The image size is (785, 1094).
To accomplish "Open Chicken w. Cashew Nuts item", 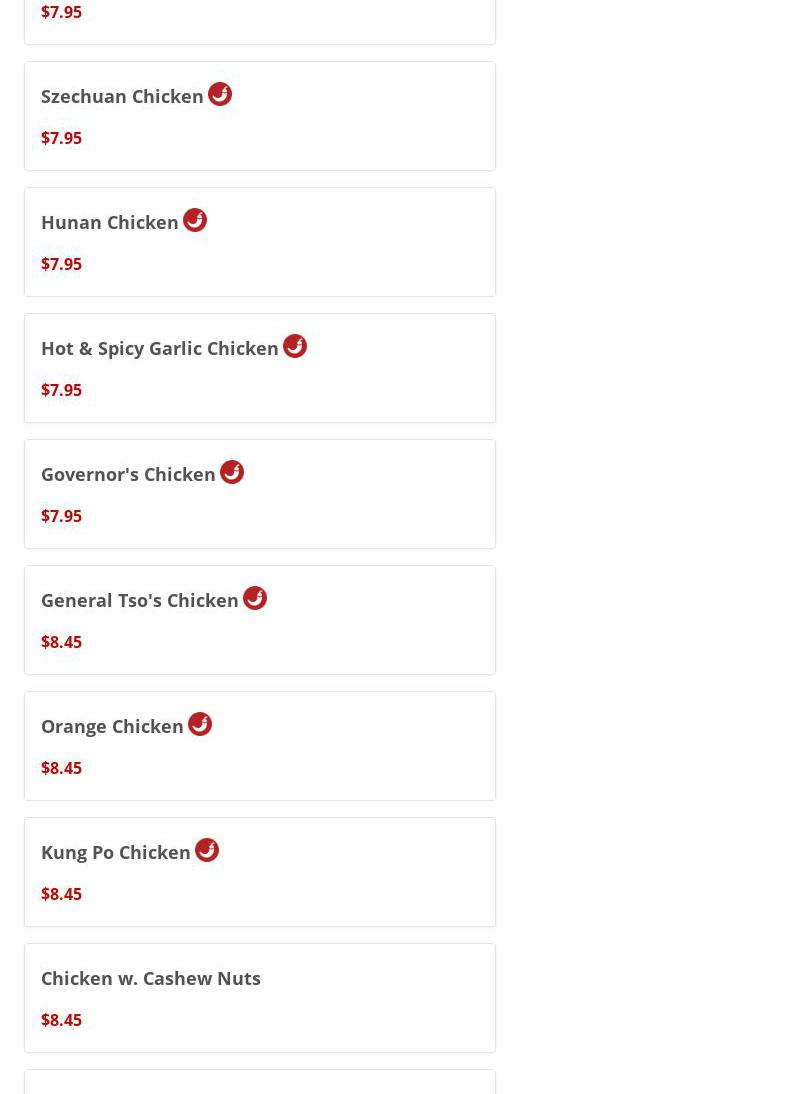I will [x=151, y=979].
